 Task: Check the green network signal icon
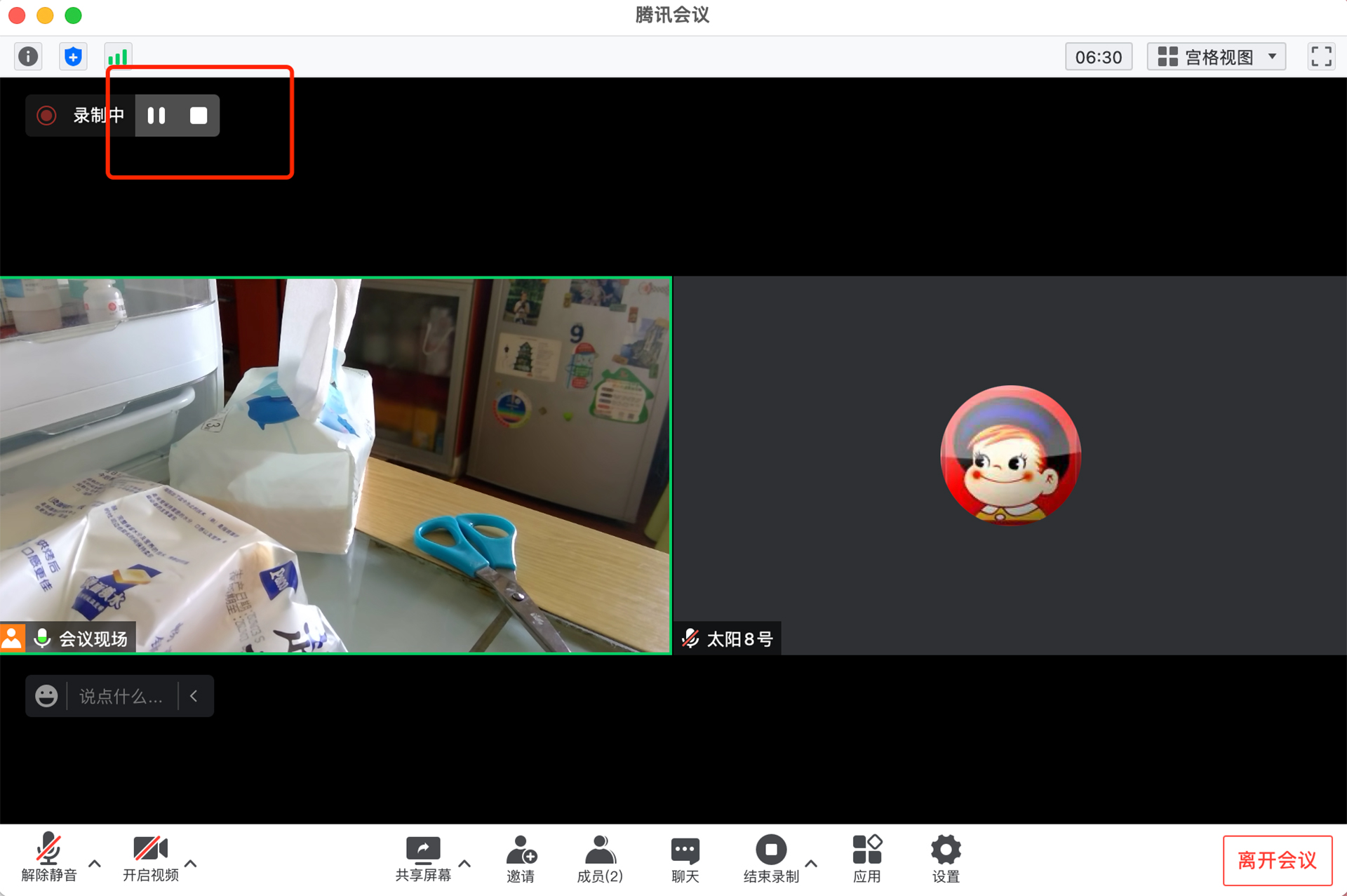tap(118, 56)
